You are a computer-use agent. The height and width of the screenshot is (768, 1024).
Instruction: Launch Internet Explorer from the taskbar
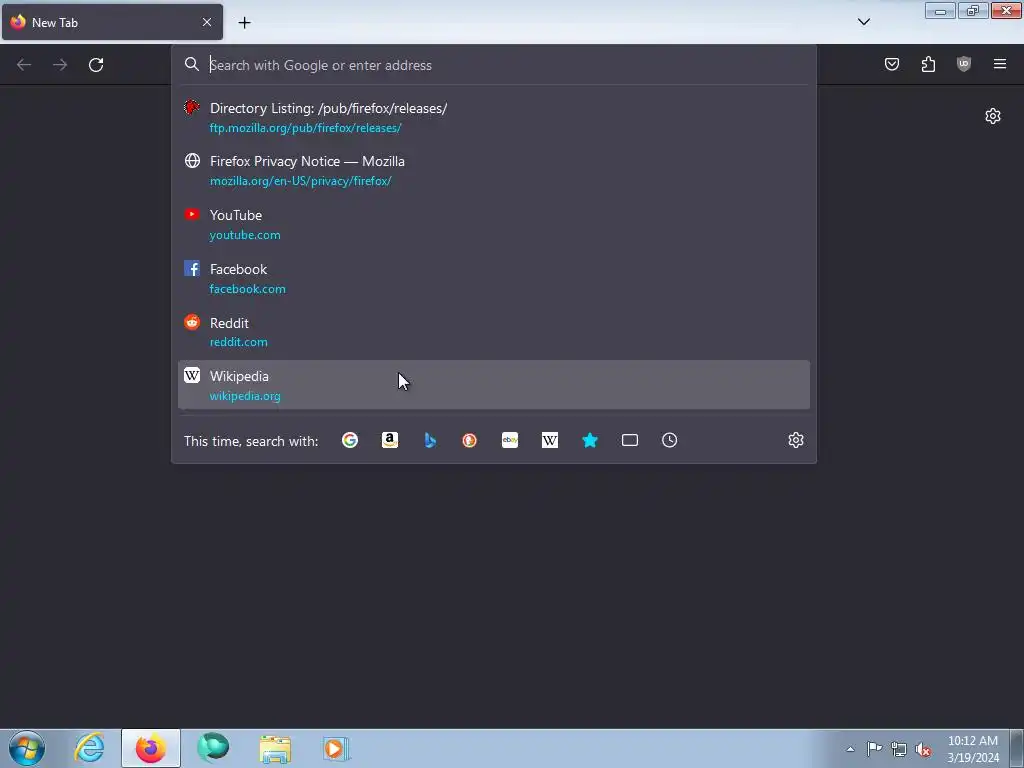(x=89, y=748)
